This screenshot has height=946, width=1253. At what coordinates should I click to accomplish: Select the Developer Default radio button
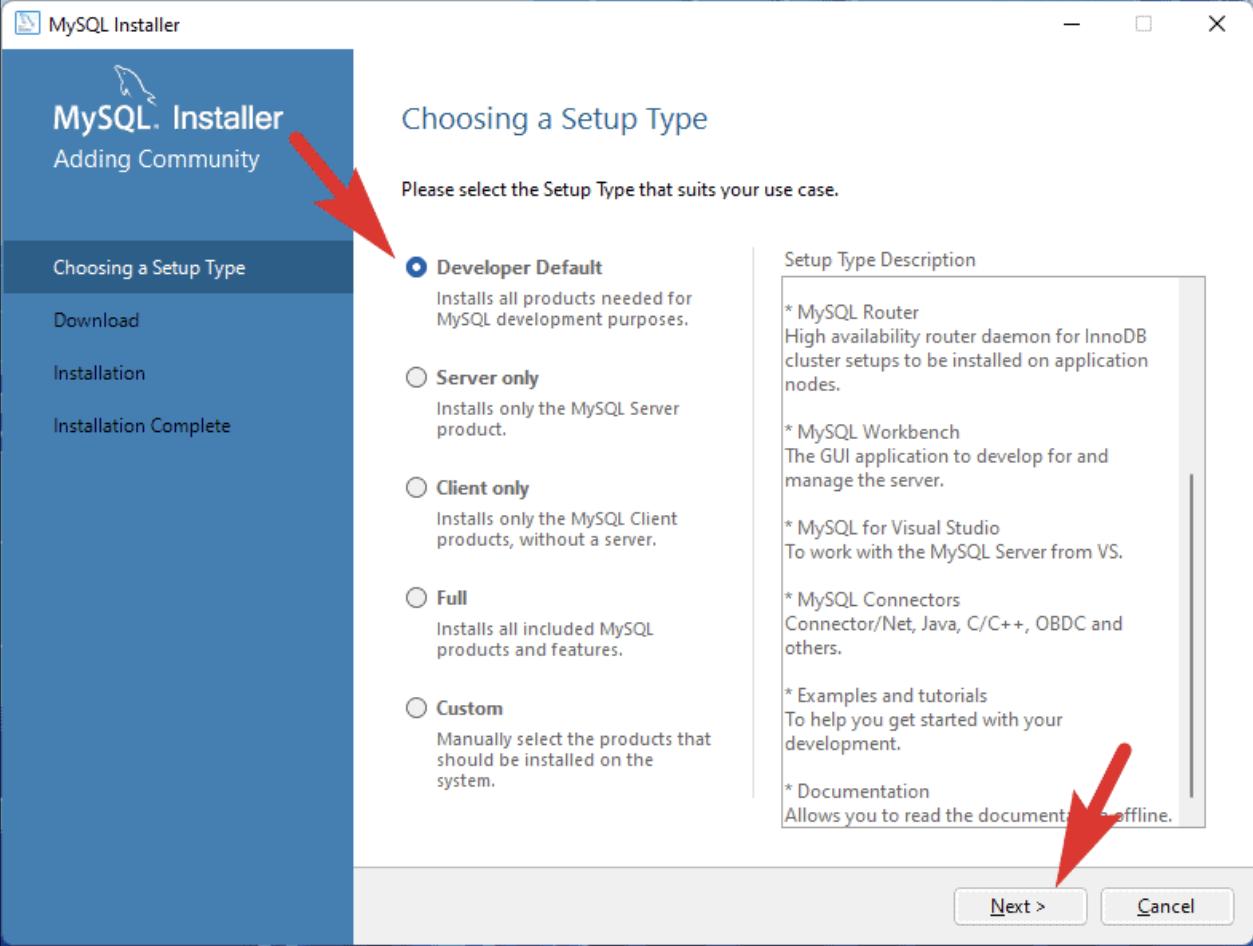click(x=417, y=268)
